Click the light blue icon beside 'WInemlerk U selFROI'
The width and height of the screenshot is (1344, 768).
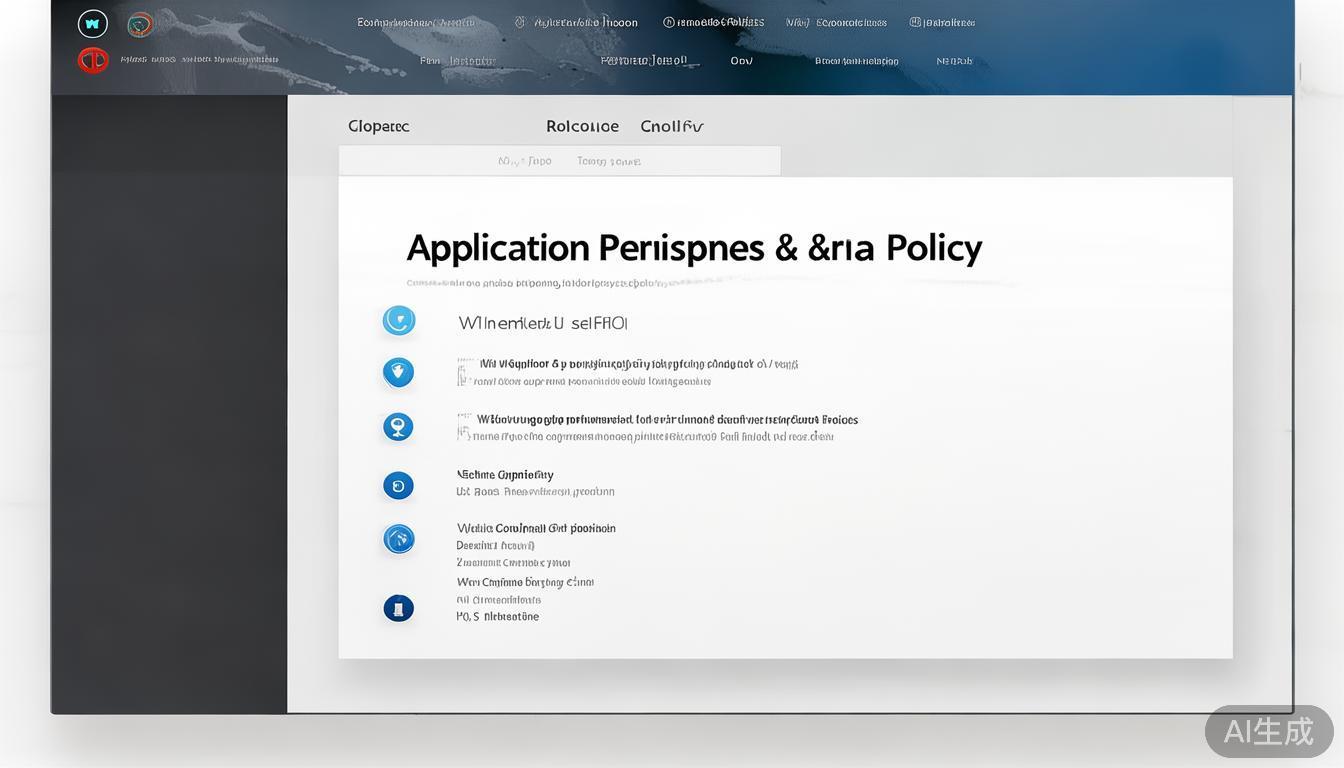[399, 321]
